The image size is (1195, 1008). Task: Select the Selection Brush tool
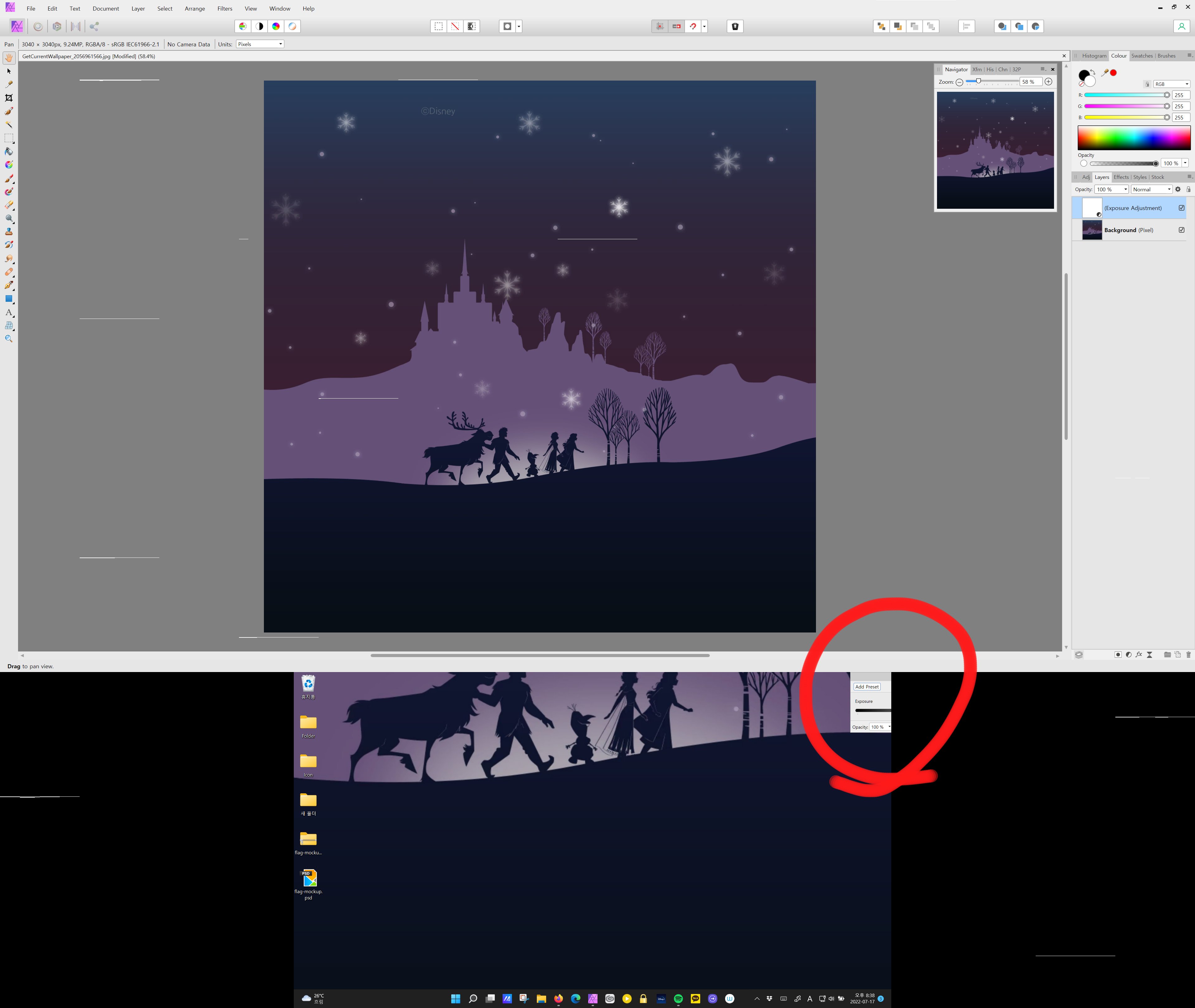9,111
